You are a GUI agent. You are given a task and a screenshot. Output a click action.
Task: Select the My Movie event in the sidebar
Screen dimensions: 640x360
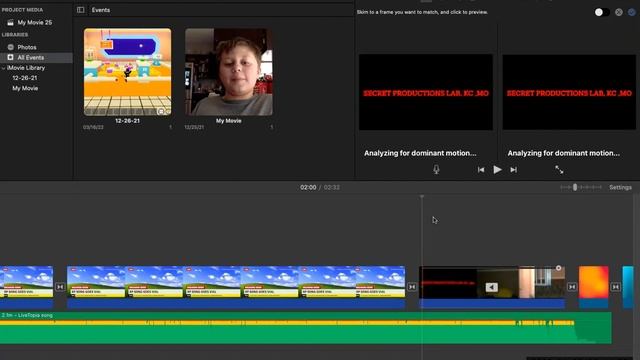(25, 88)
